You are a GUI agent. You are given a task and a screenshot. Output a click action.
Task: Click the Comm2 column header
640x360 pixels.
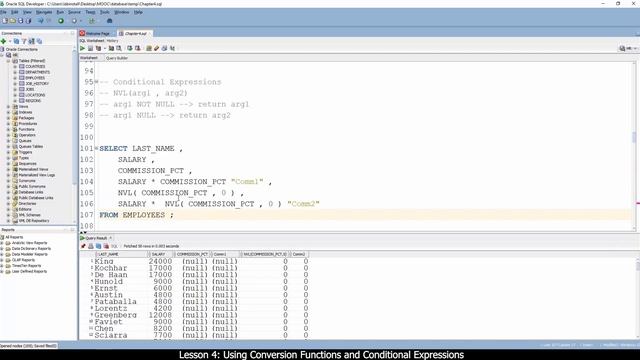pos(299,254)
